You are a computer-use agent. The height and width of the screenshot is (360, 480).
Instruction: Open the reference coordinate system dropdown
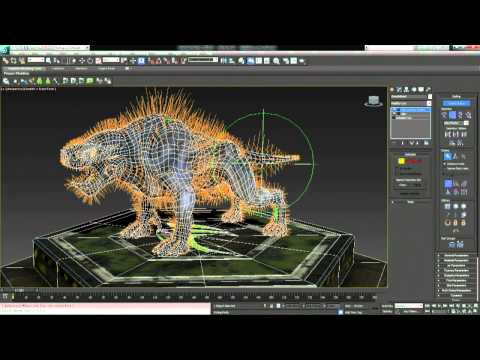pos(111,60)
